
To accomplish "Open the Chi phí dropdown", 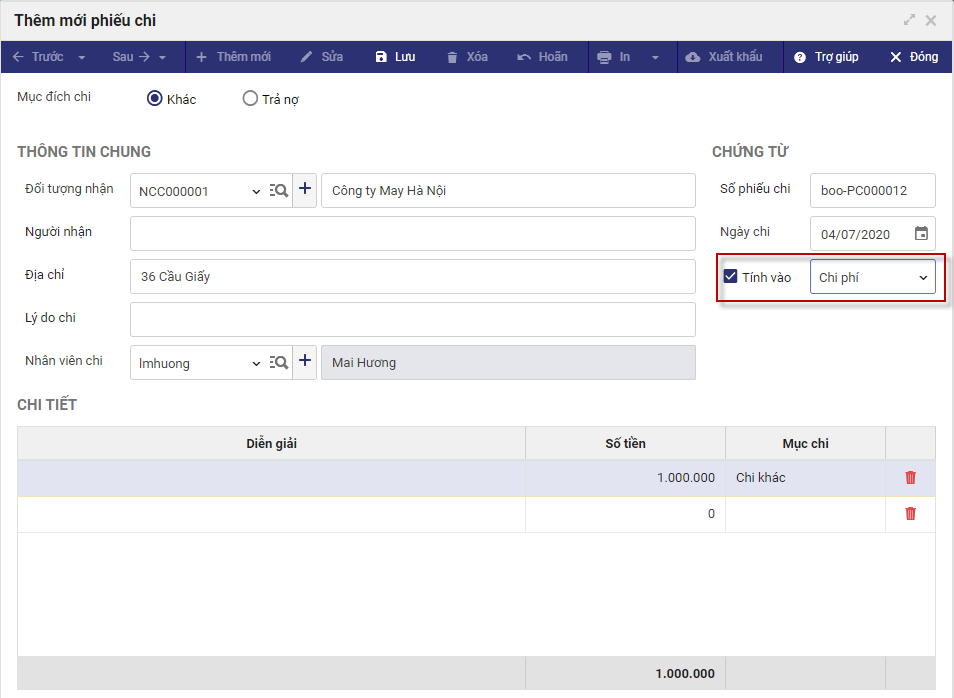I will pyautogui.click(x=872, y=277).
